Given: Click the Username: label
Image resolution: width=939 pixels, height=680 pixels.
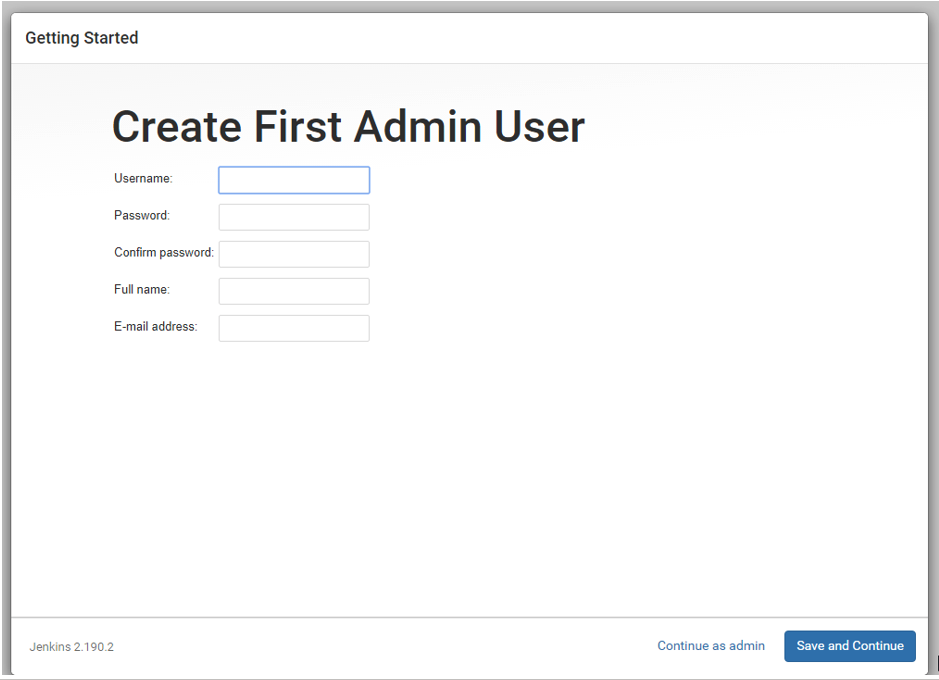Looking at the screenshot, I should pos(143,178).
